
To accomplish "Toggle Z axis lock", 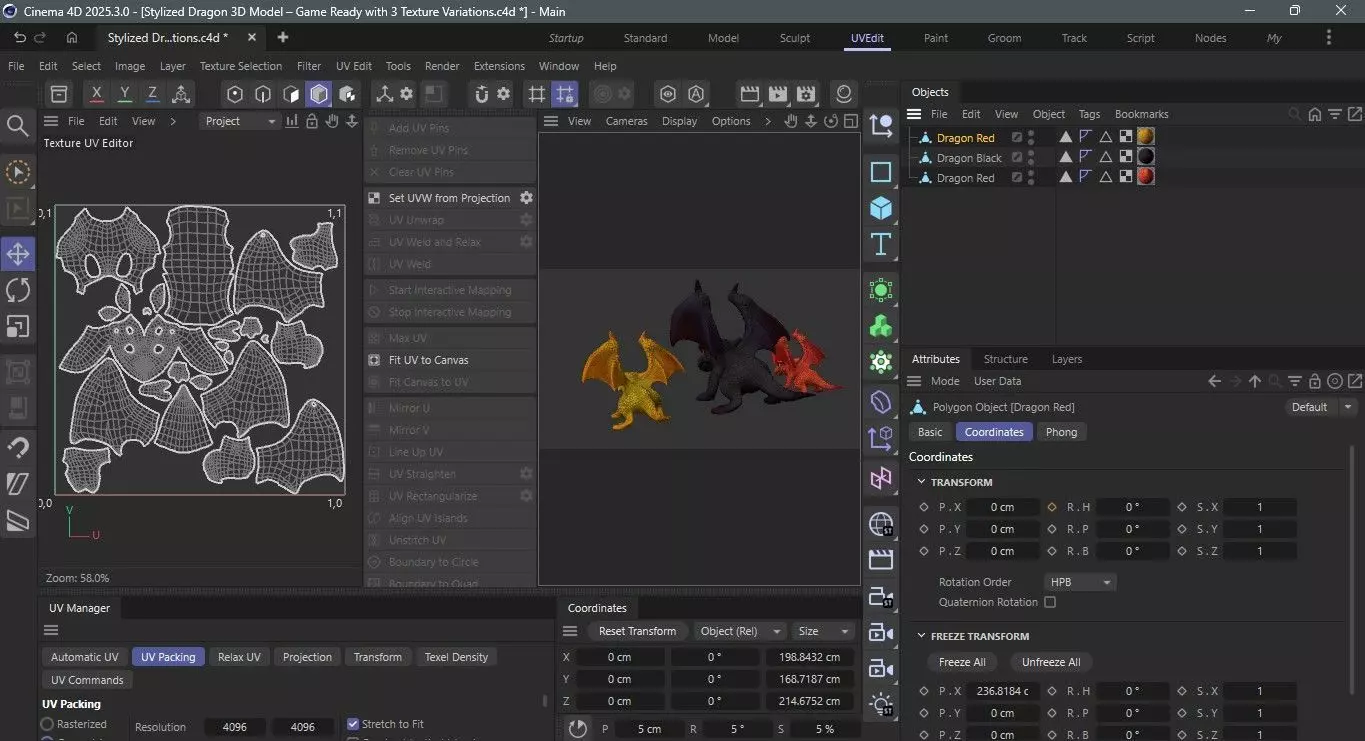I will 152,94.
